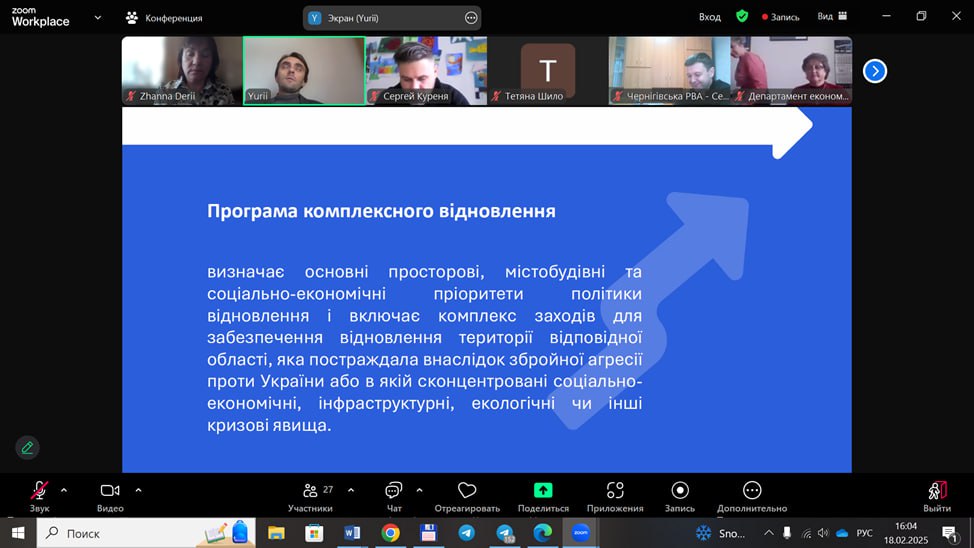The width and height of the screenshot is (974, 548).
Task: Open the Вид (View) layout menu
Action: coord(832,17)
